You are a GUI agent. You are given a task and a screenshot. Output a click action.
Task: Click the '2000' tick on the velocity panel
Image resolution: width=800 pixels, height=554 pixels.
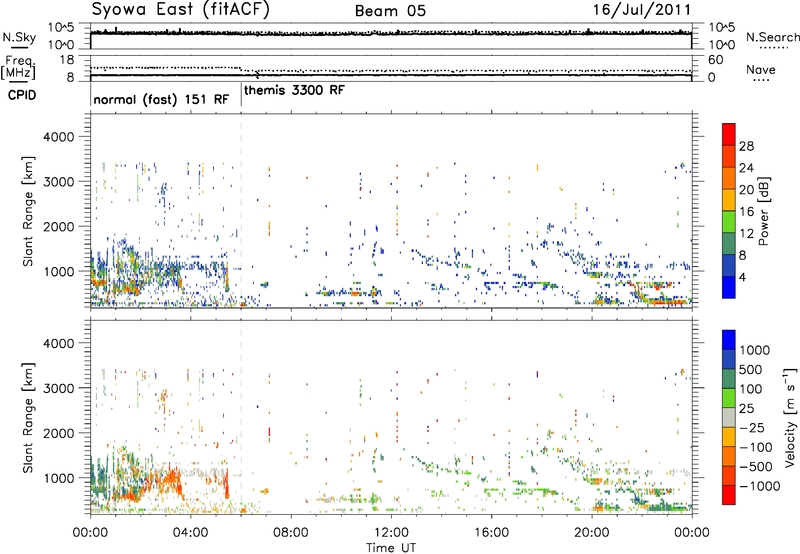point(58,433)
